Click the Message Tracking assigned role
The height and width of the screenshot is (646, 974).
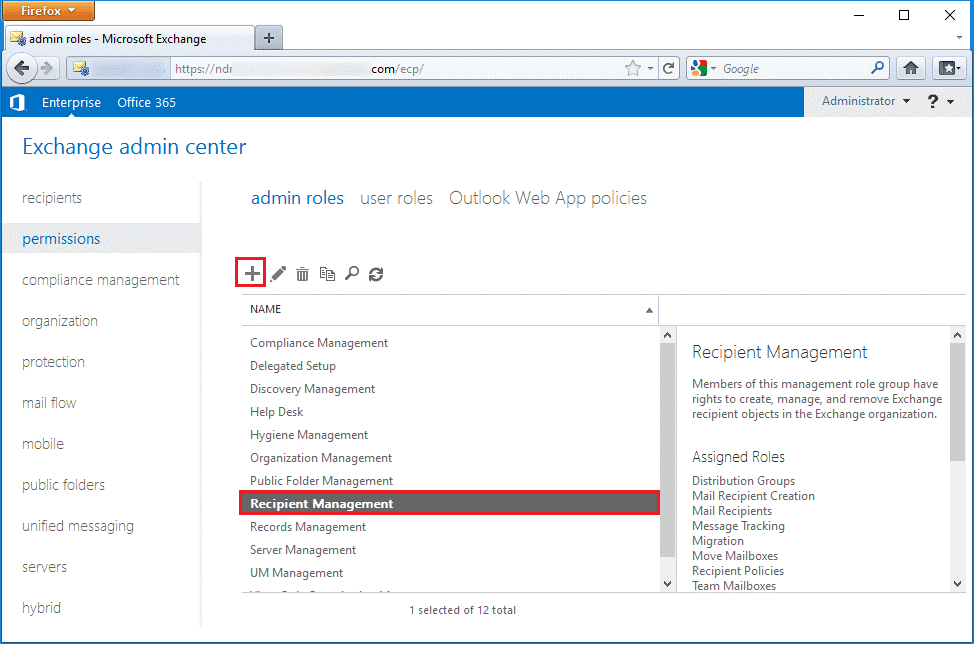[x=739, y=526]
